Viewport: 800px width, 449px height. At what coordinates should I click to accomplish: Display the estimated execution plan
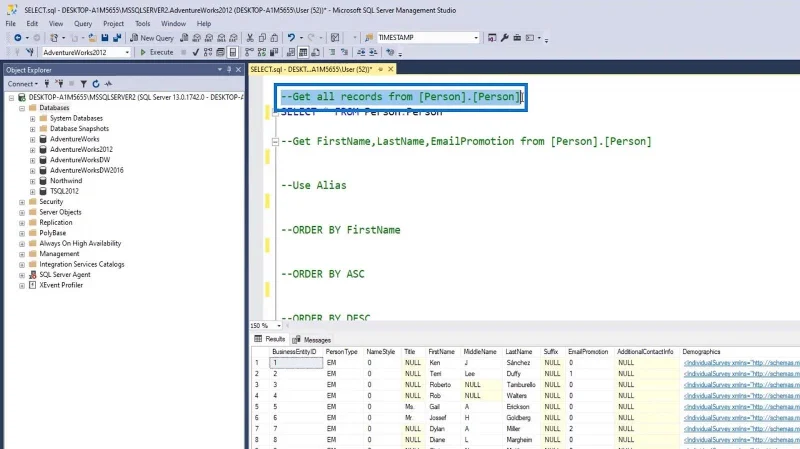click(208, 52)
